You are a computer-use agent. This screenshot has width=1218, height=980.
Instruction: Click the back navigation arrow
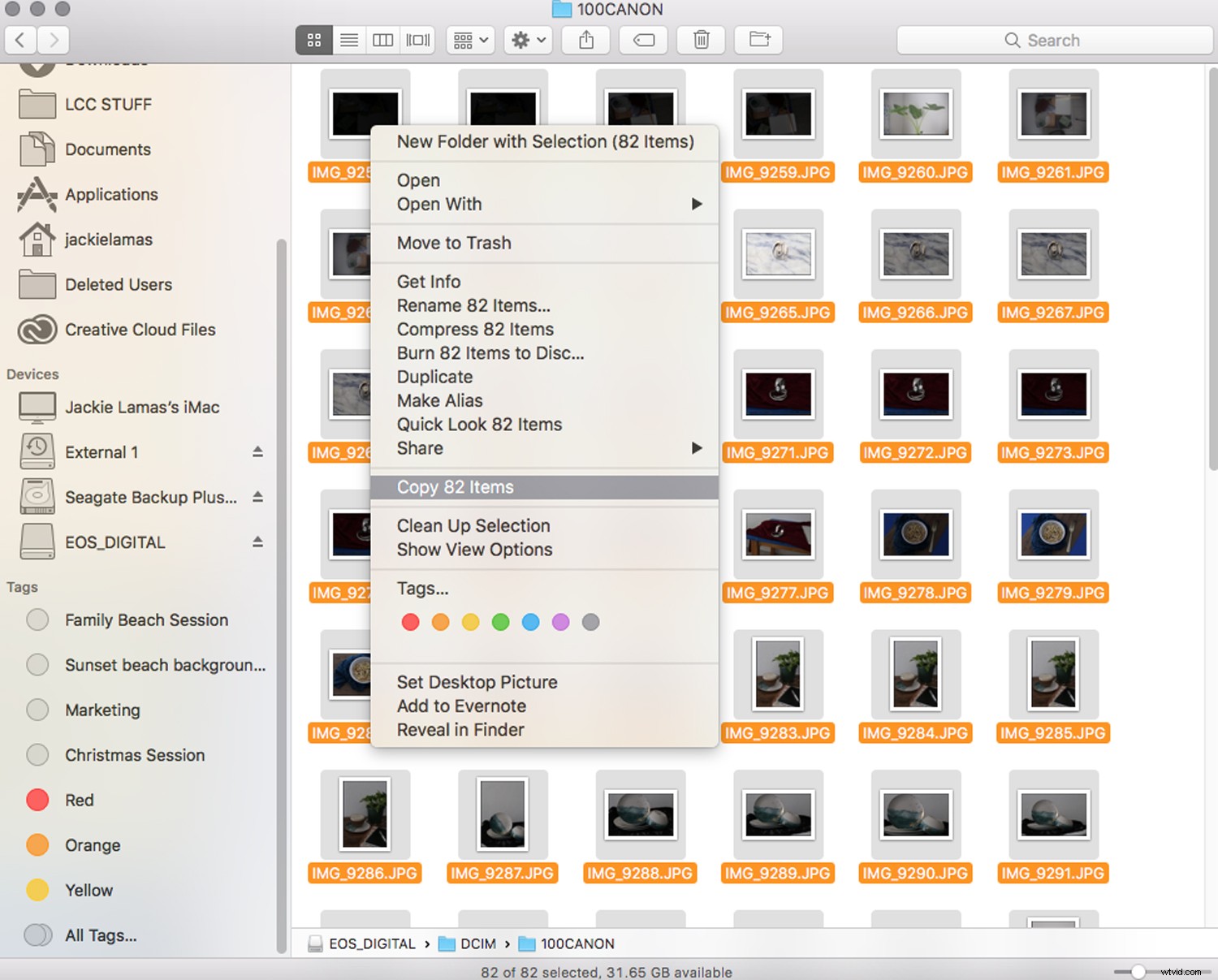point(19,39)
